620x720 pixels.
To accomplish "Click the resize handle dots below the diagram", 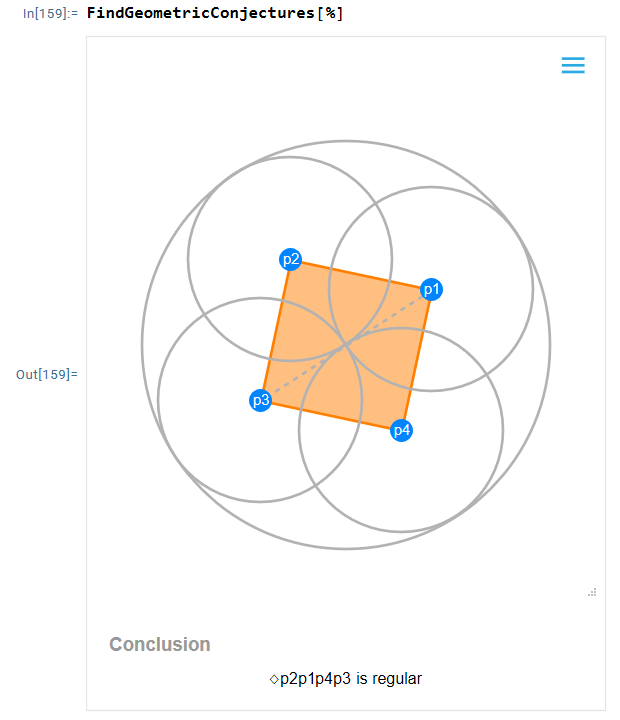I will [592, 592].
